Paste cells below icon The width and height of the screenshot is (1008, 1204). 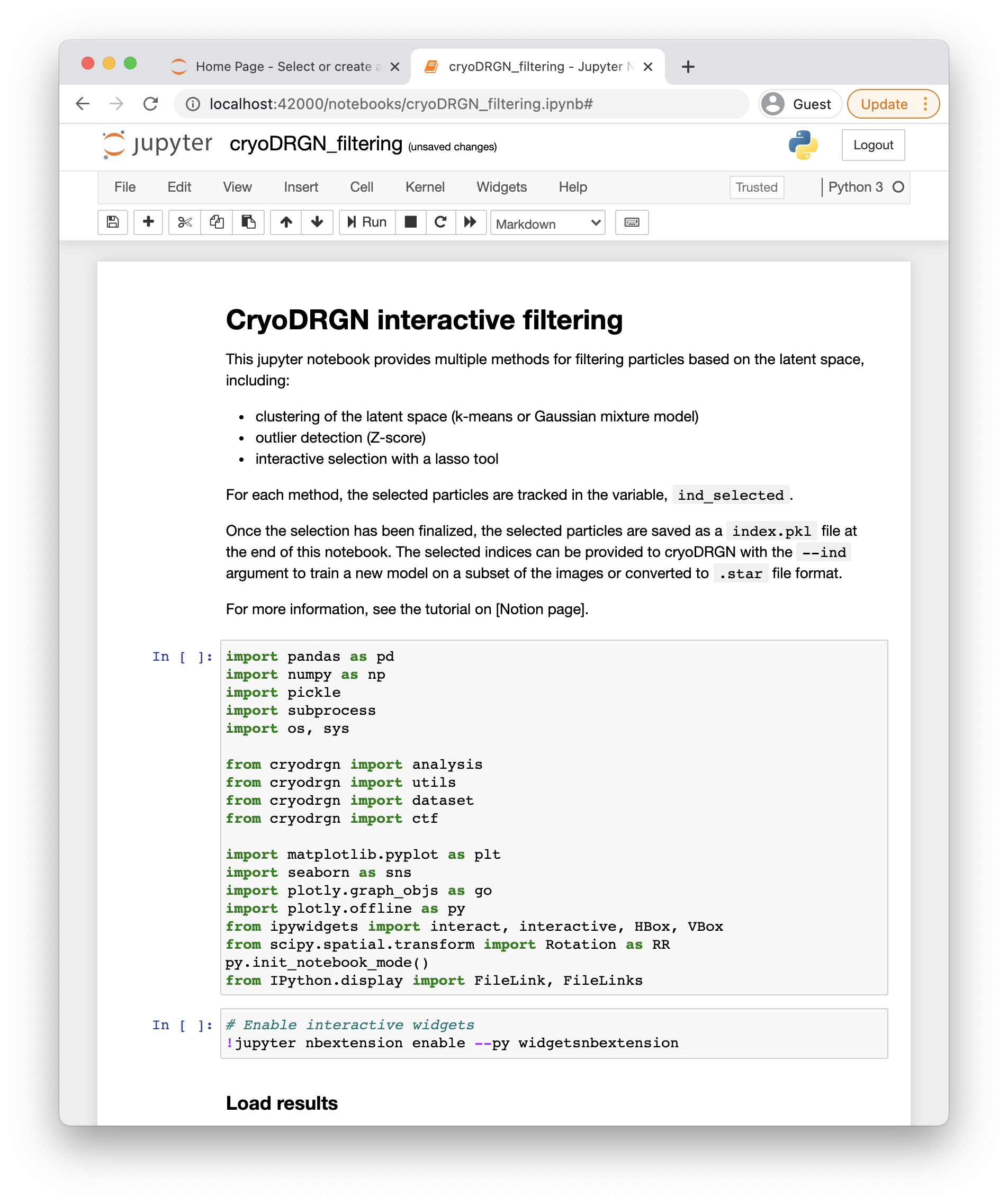[248, 222]
